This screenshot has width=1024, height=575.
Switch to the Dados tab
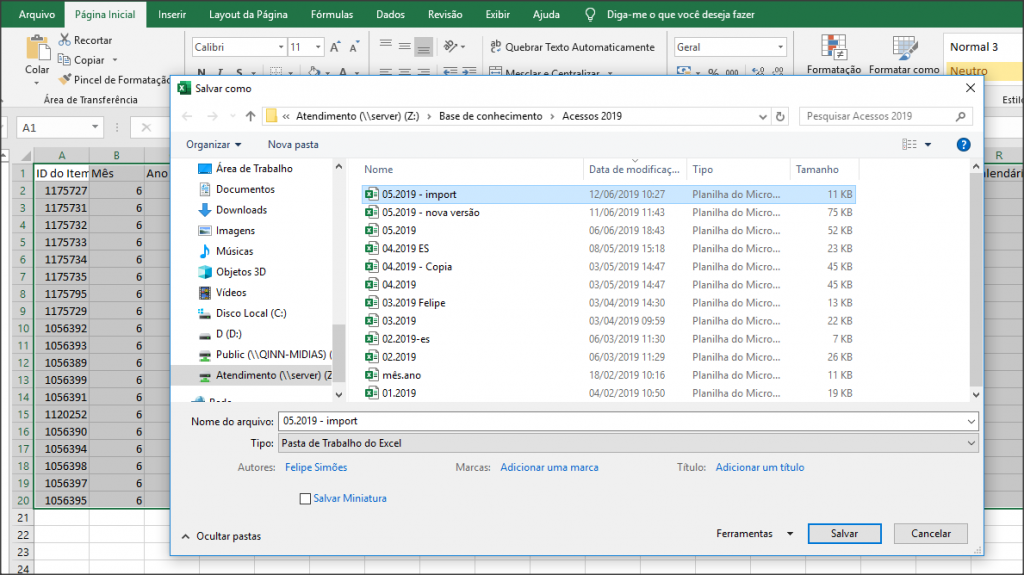click(391, 14)
